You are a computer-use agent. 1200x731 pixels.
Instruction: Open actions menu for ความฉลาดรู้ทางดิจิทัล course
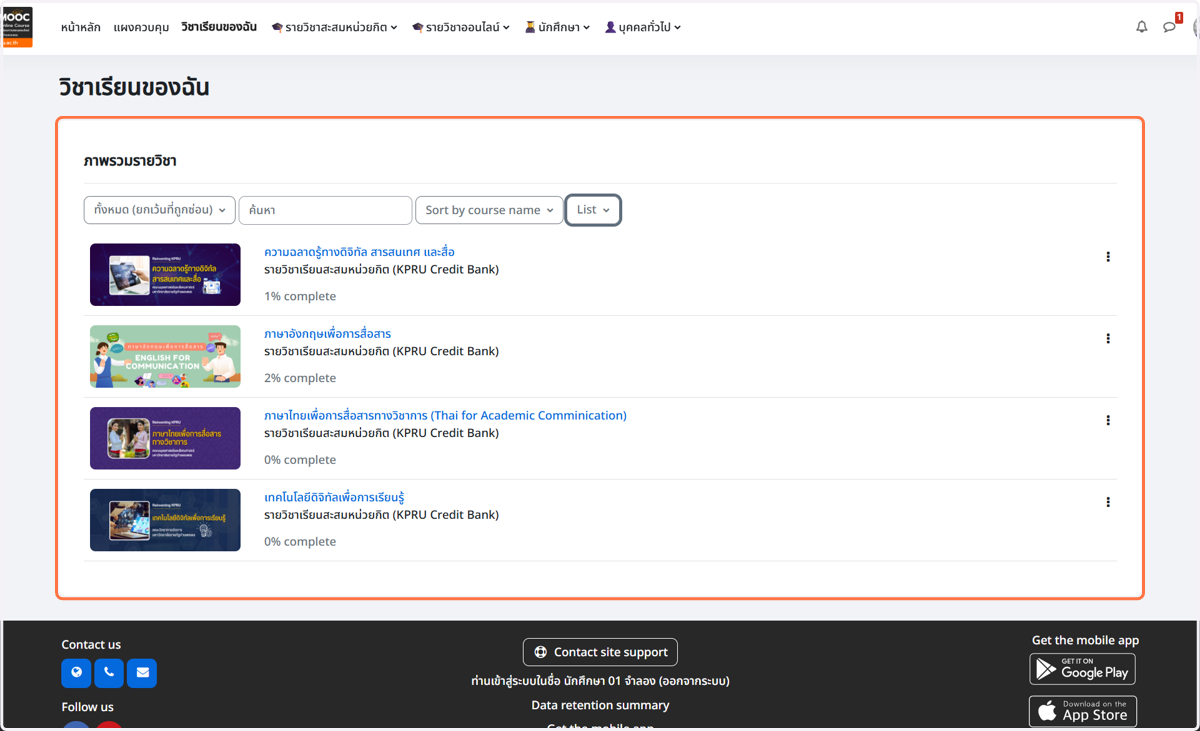click(1108, 257)
